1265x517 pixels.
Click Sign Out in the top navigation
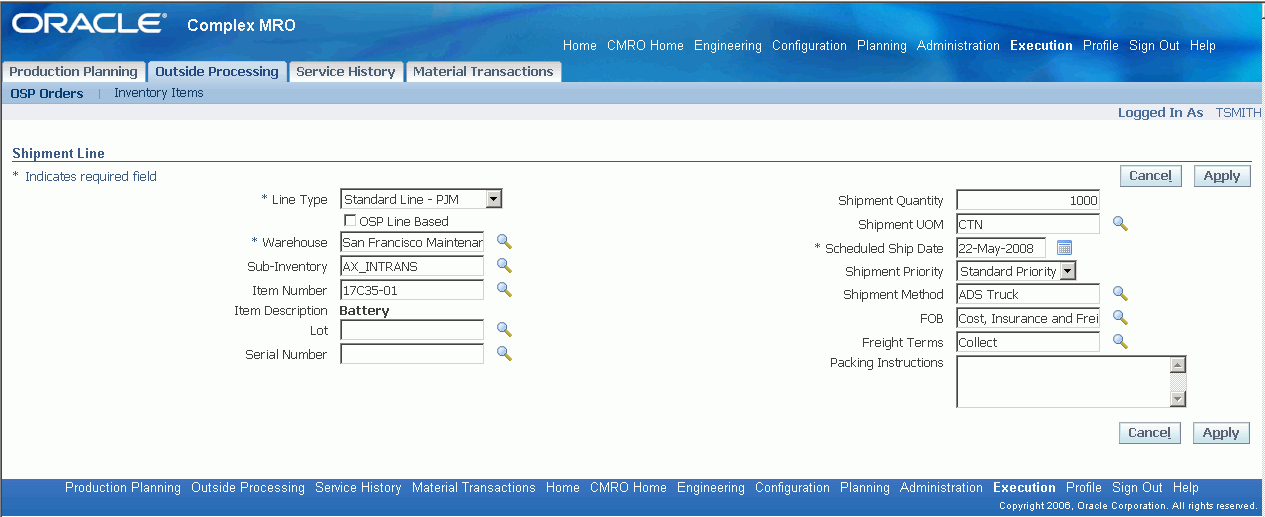coord(1154,45)
